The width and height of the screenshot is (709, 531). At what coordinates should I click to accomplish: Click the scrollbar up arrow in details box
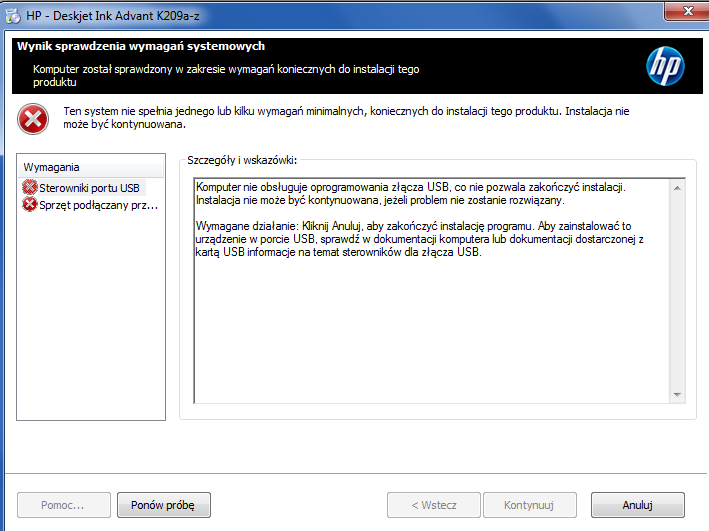pos(677,188)
